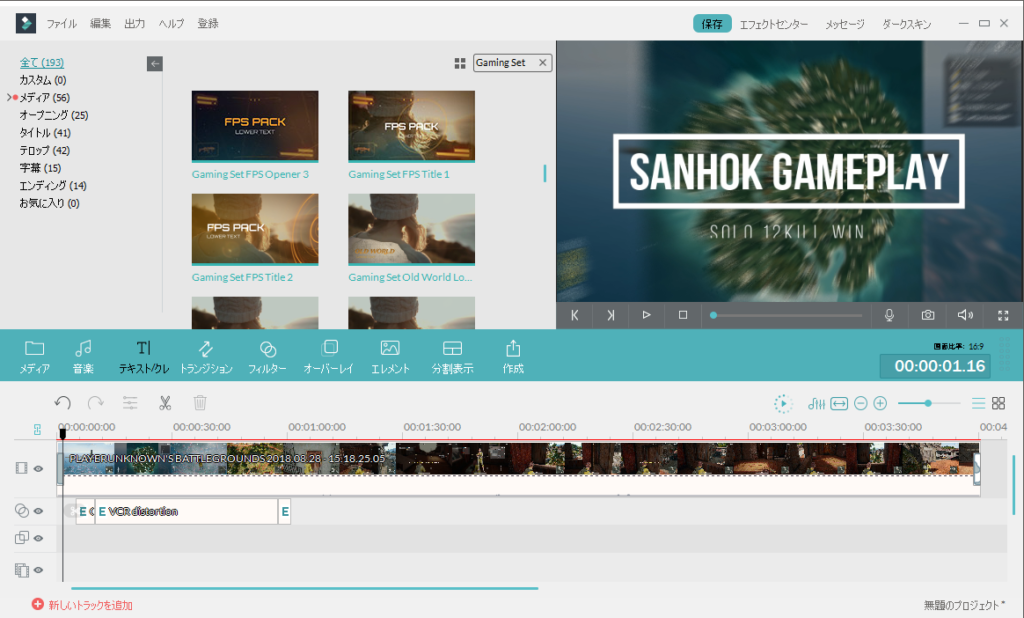Click the timeline snap marker icon
Viewport: 1024px width, 618px height.
tap(37, 429)
